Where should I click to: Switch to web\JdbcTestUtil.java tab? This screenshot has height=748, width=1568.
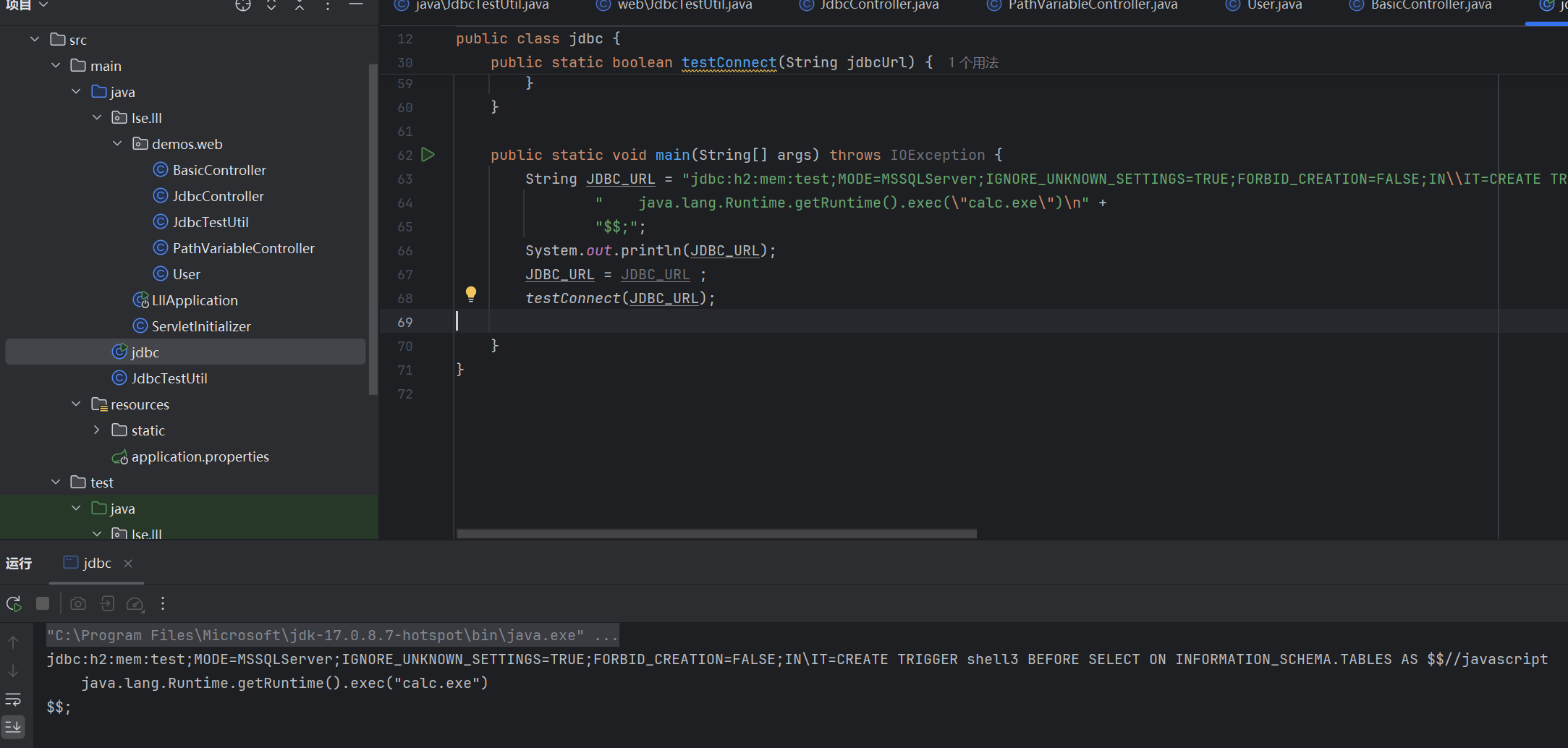pyautogui.click(x=676, y=6)
